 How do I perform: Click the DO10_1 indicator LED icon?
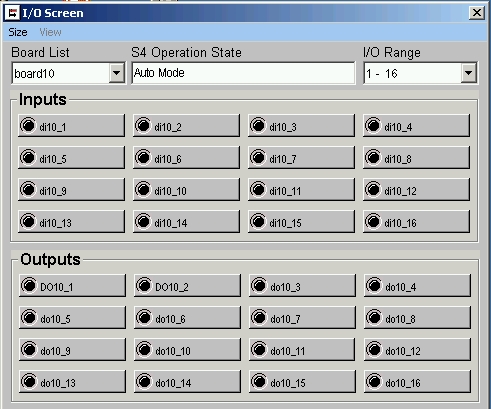29,285
